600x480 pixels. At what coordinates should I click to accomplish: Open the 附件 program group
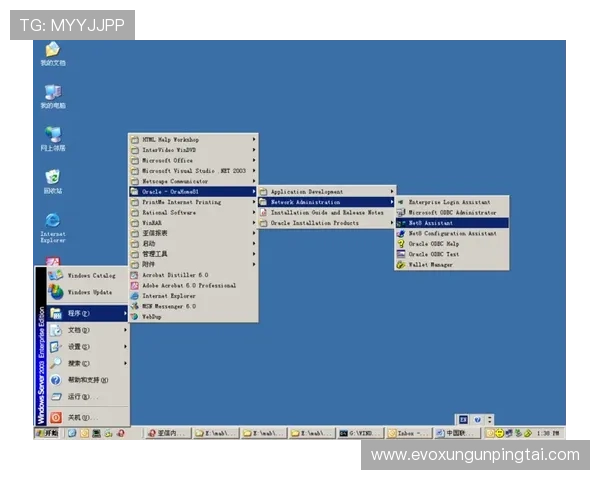pos(193,264)
